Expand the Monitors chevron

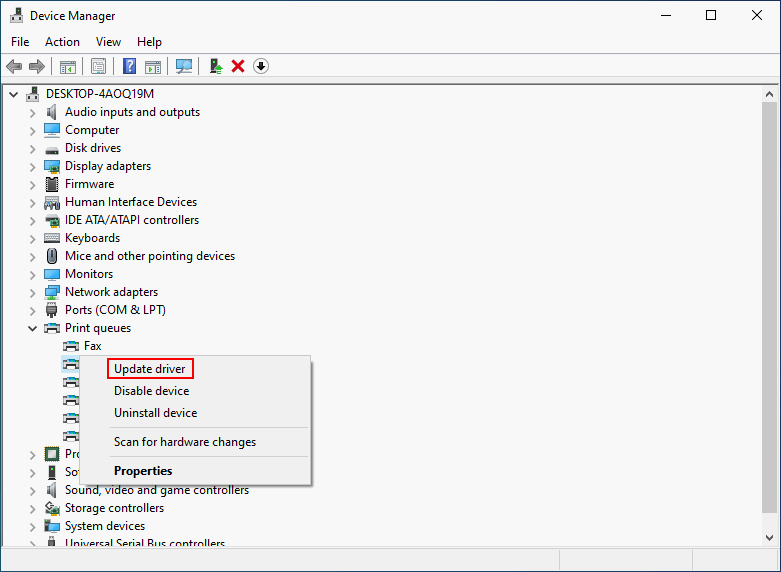click(33, 275)
